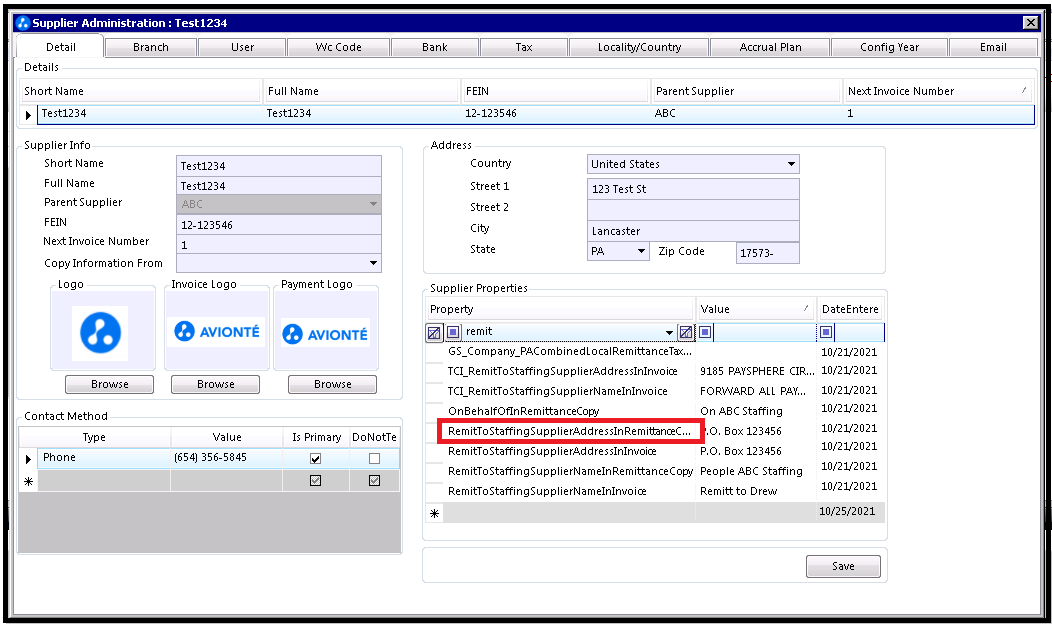Uncheck Is Primary for the Phone contact
The width and height of the screenshot is (1052, 627).
tap(316, 459)
